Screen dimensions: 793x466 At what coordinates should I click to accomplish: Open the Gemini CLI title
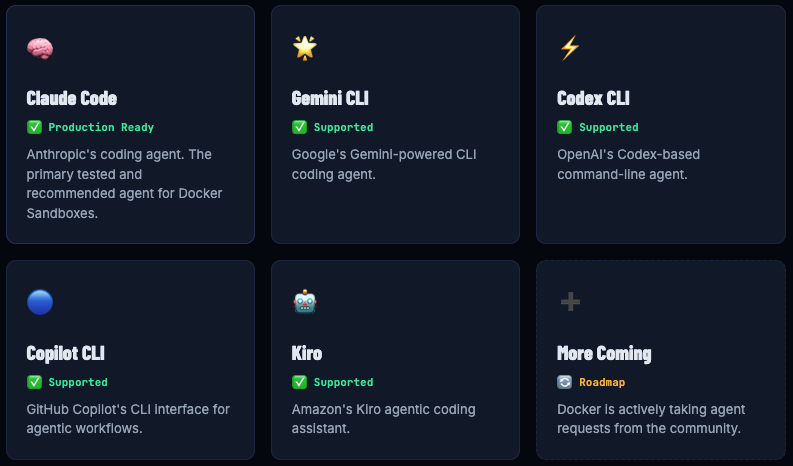pyautogui.click(x=330, y=98)
